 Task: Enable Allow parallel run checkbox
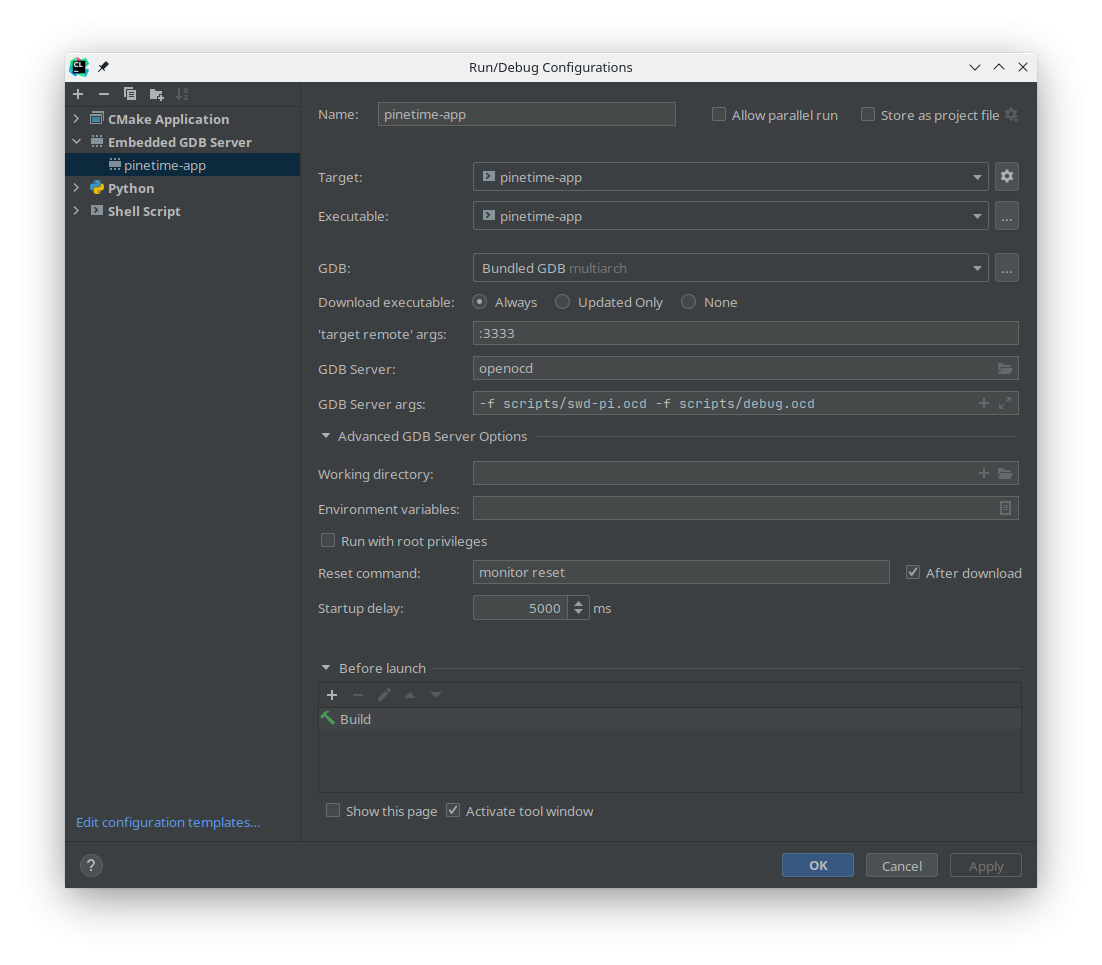pos(719,115)
